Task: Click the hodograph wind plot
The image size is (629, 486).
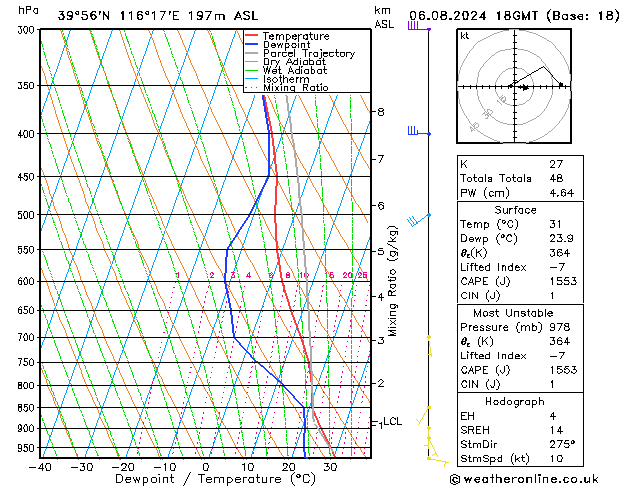Action: (x=514, y=86)
